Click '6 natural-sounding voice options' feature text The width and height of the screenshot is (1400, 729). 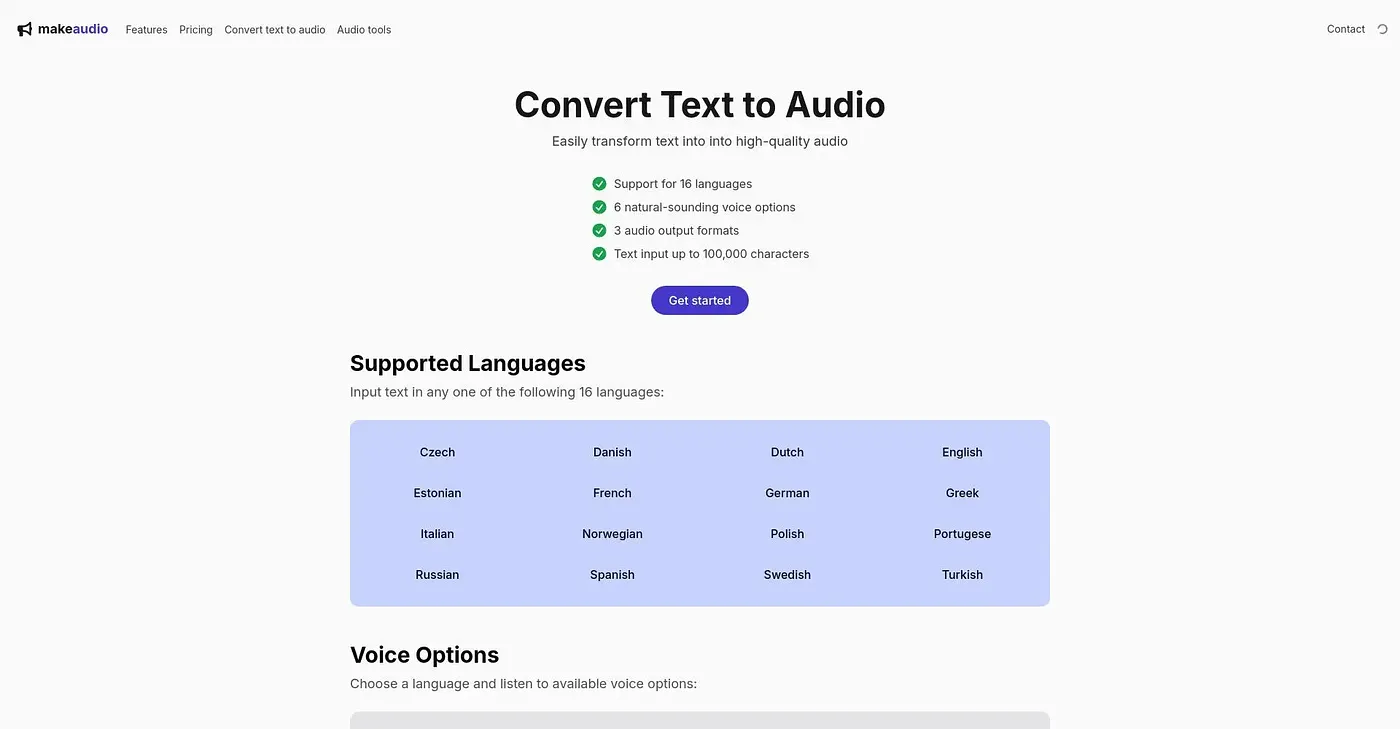point(705,207)
